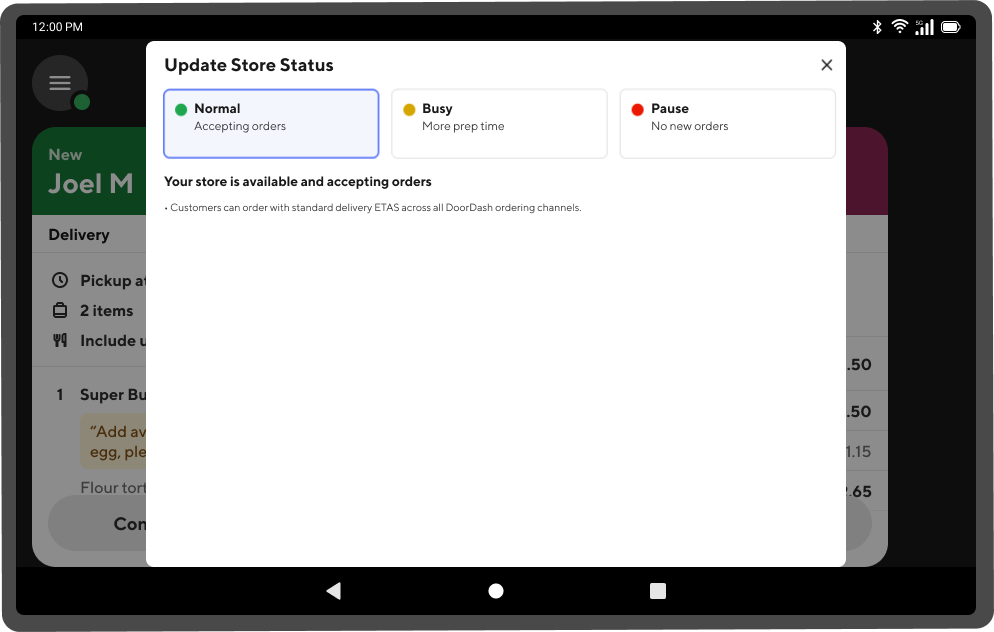
Task: Select the Pause no new orders status
Action: (x=728, y=124)
